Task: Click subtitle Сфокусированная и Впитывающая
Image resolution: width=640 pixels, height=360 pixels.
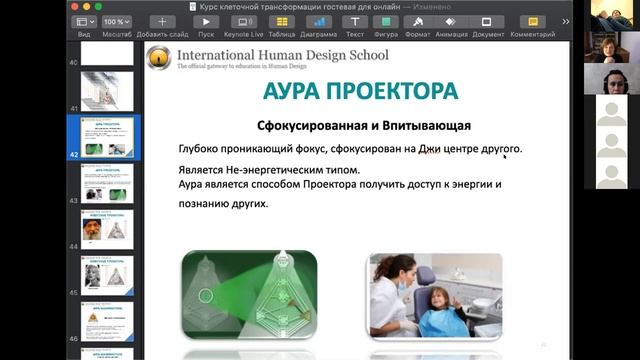Action: tap(364, 126)
